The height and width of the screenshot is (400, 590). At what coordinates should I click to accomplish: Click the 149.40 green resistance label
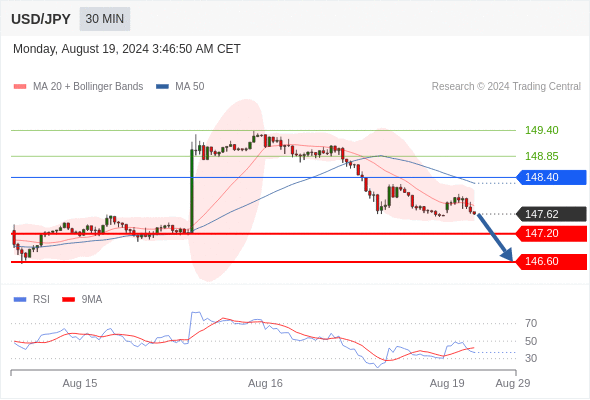pos(541,131)
